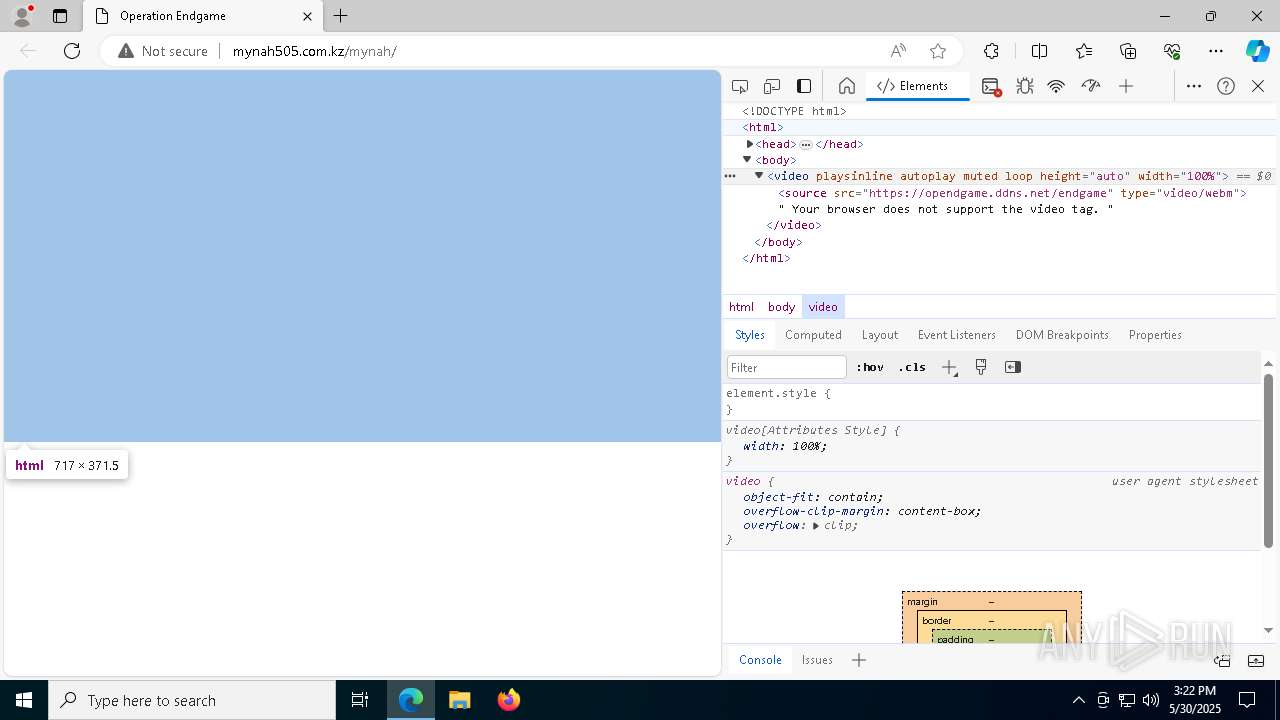Switch to DOM Breakpoints tab
This screenshot has width=1280, height=720.
[x=1062, y=335]
